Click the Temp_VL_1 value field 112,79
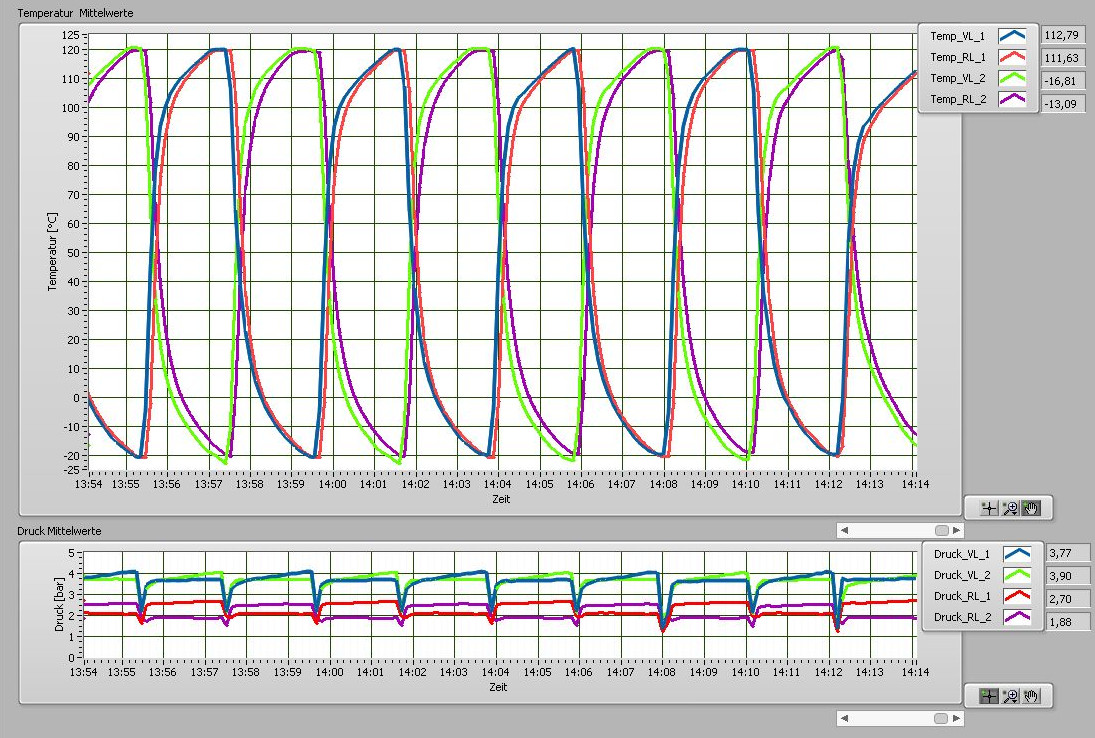Screen dimensions: 1095x738 tap(1063, 35)
